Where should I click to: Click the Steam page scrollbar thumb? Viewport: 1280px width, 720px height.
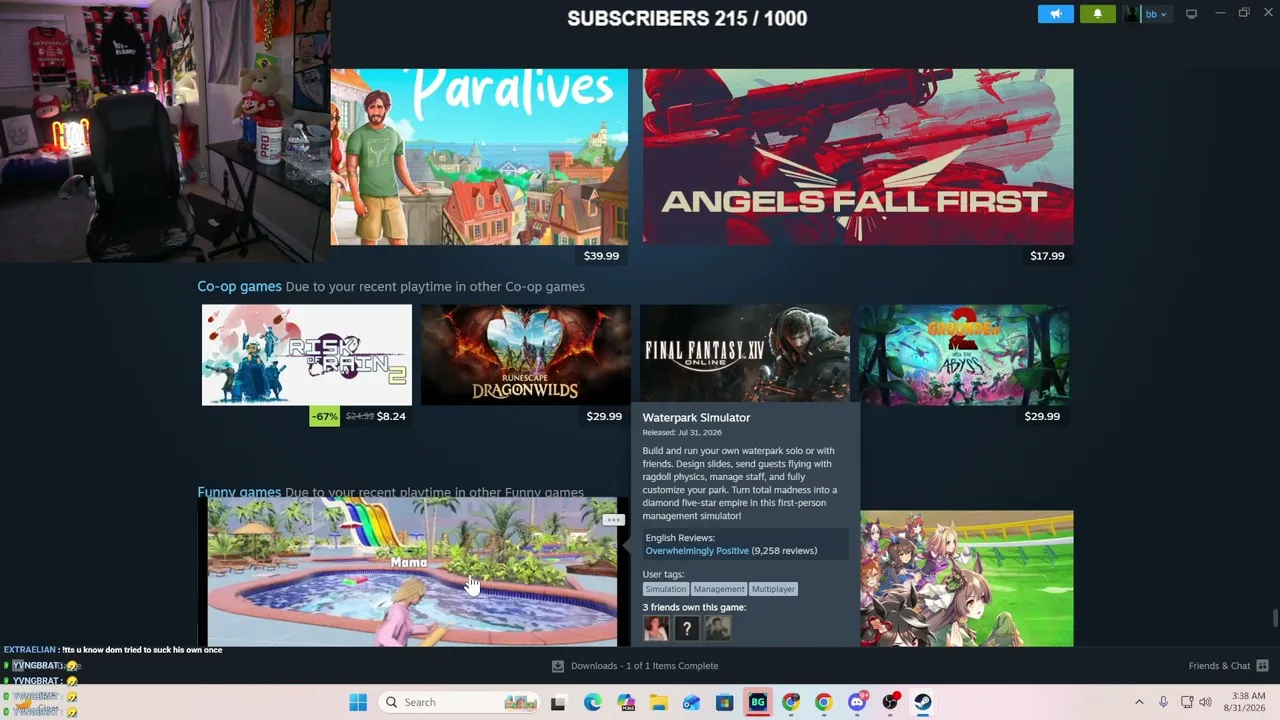[1275, 618]
